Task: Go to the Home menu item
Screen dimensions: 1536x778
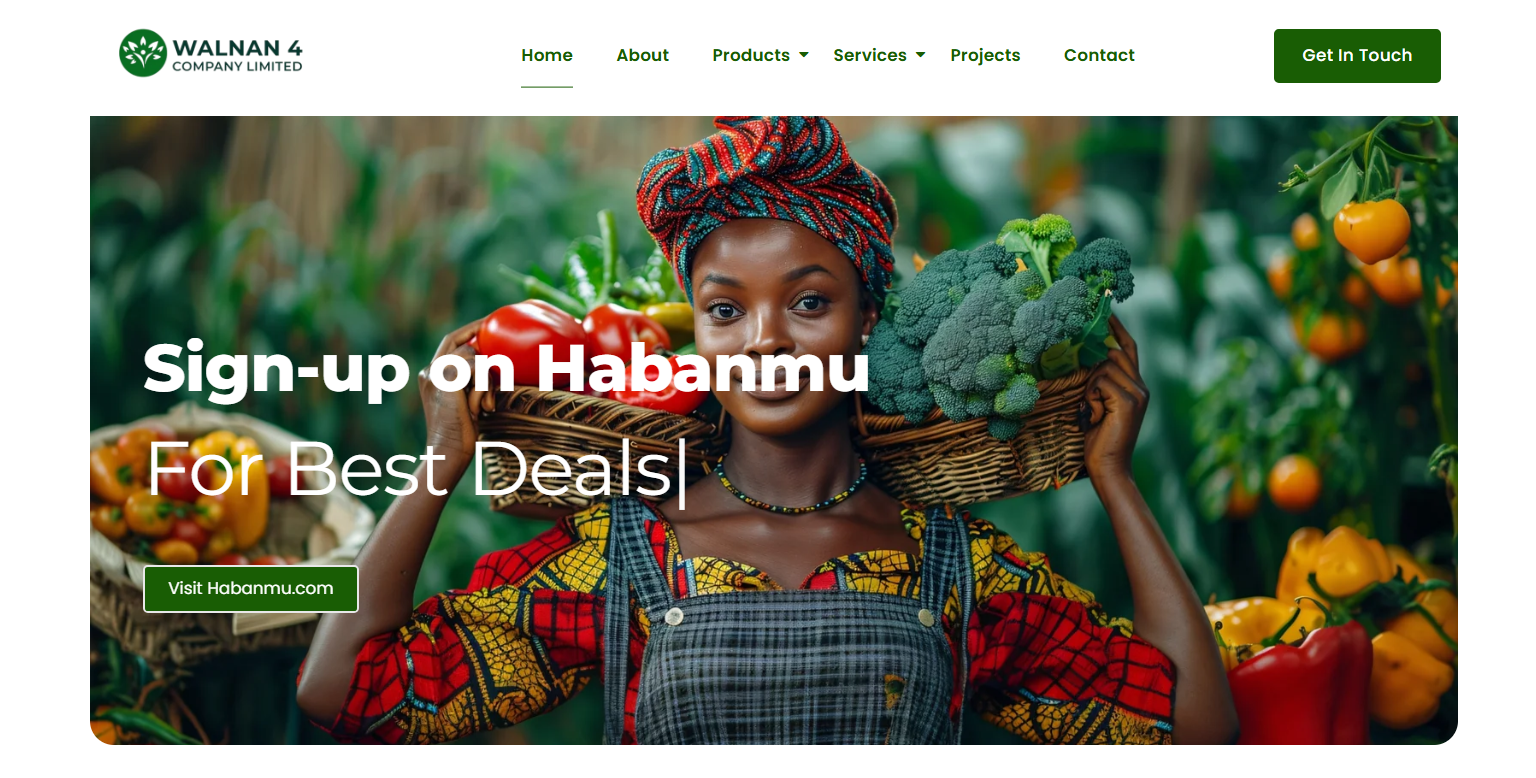Action: (547, 55)
